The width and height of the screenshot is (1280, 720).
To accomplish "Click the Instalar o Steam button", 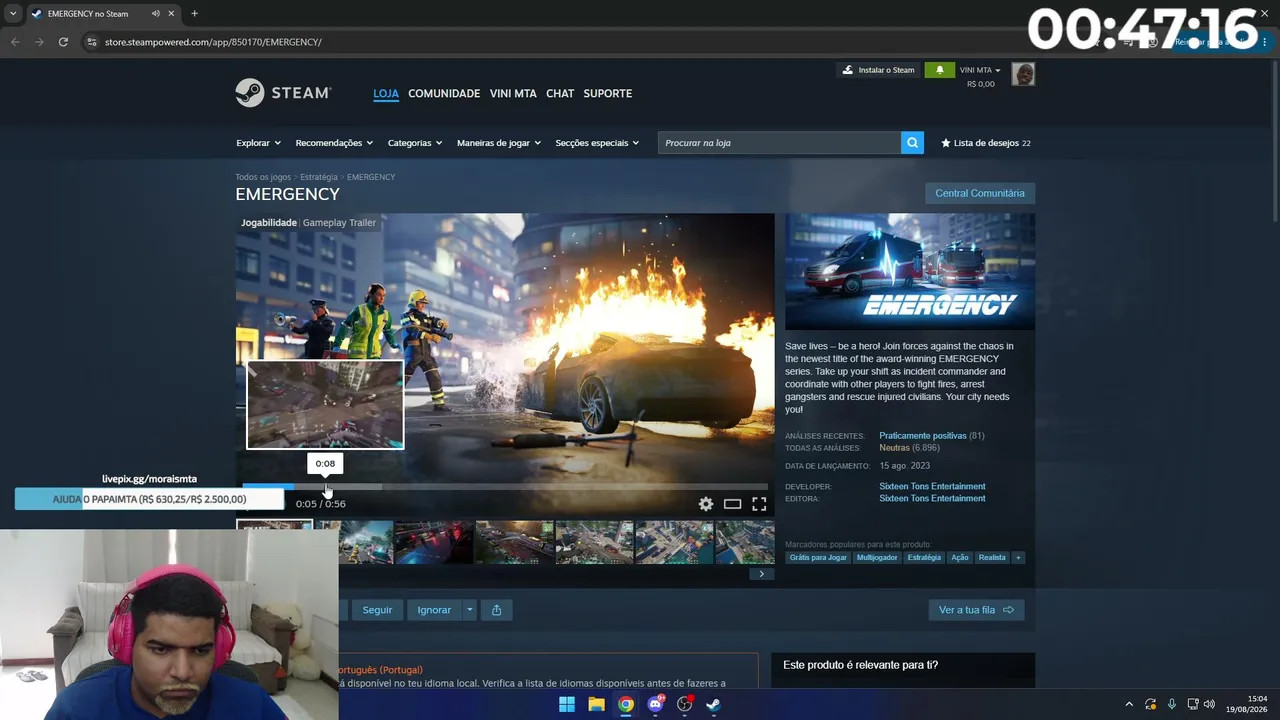I will coord(878,70).
